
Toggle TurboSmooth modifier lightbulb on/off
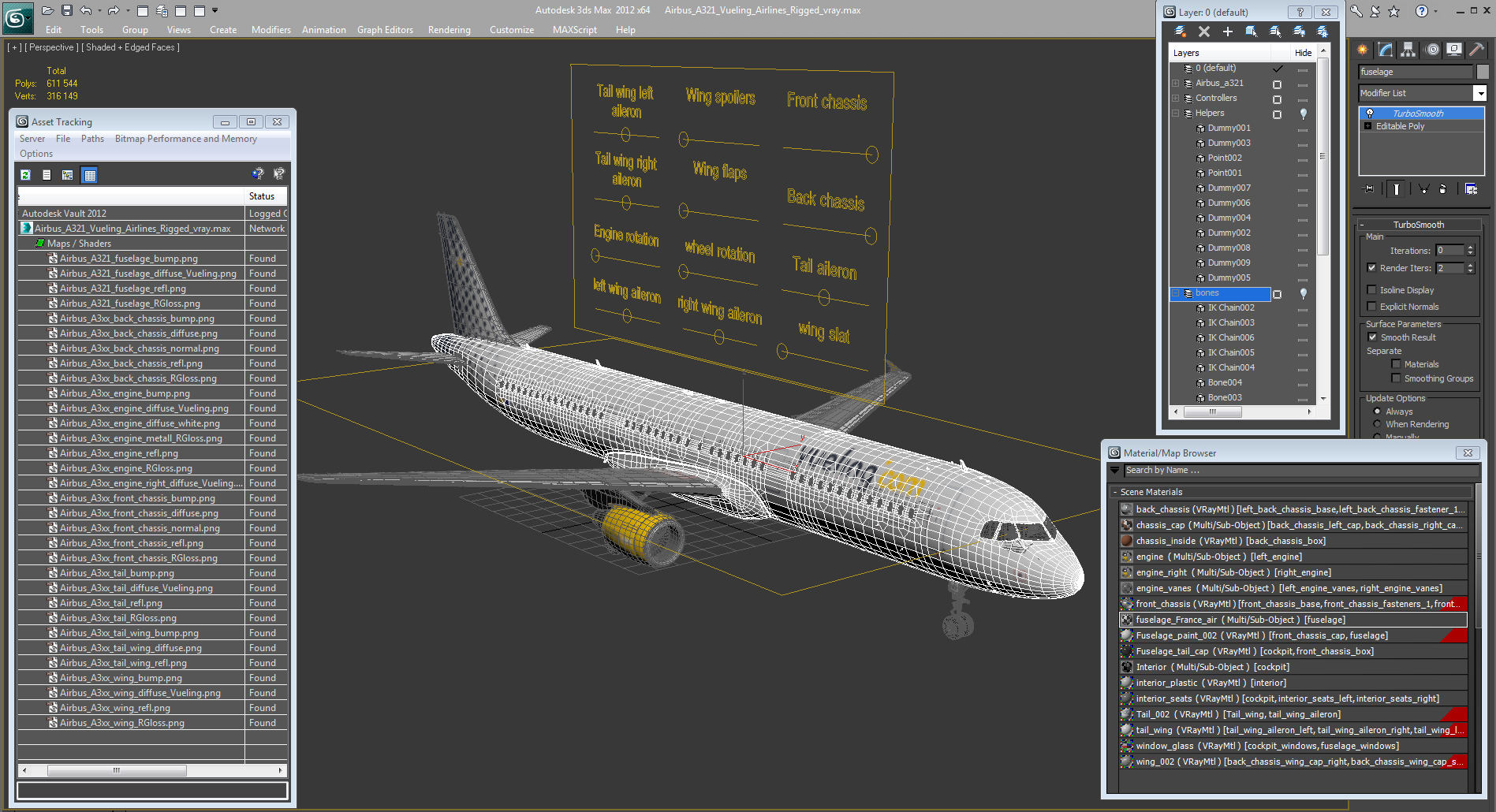click(x=1370, y=114)
